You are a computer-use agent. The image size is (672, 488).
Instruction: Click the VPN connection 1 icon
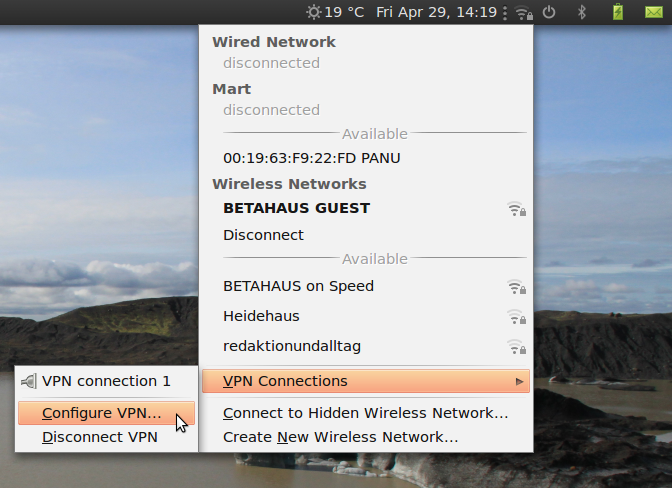click(28, 381)
